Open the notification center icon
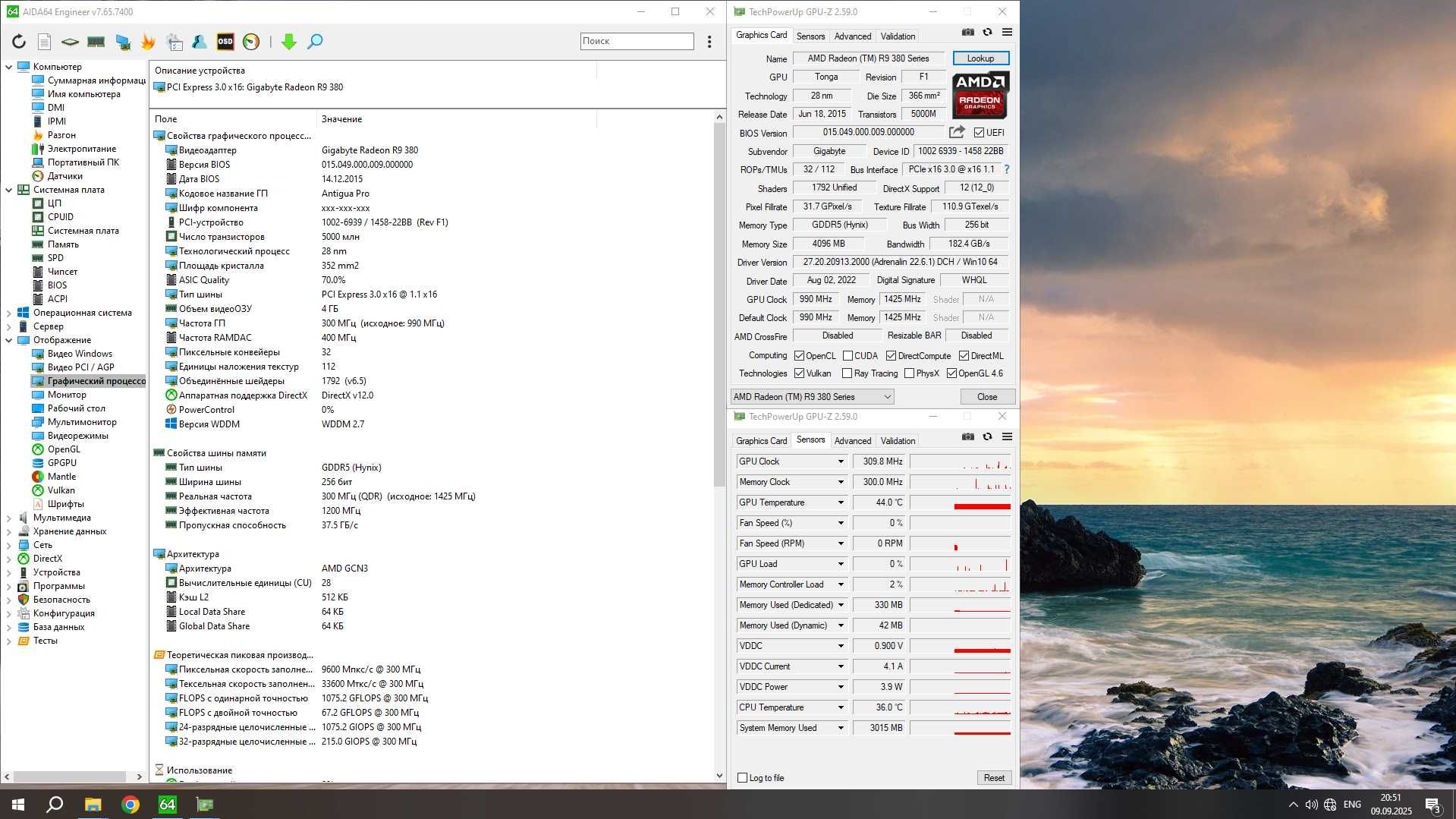This screenshot has height=819, width=1456. (x=1432, y=805)
